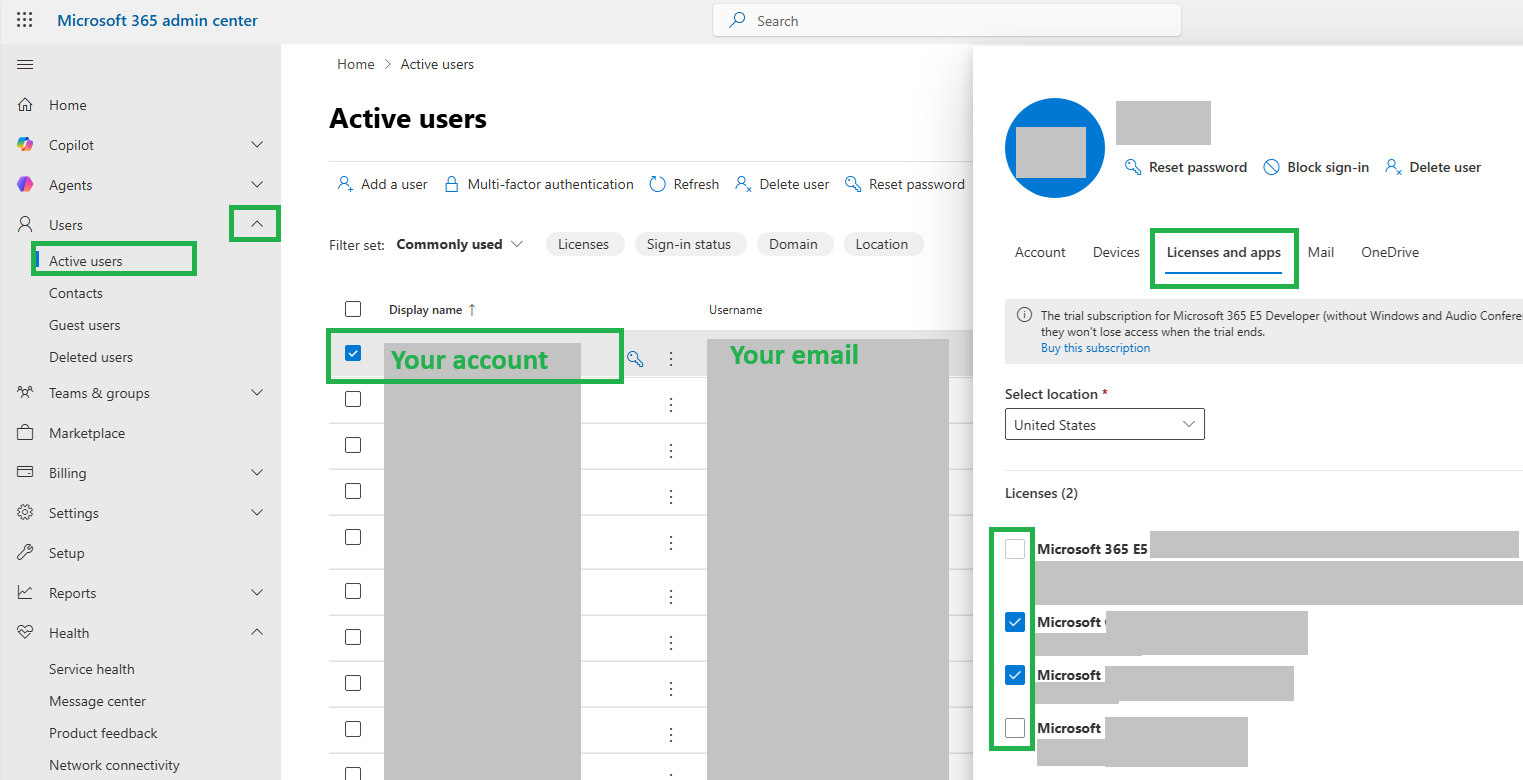Expand the Settings chevron

click(257, 513)
